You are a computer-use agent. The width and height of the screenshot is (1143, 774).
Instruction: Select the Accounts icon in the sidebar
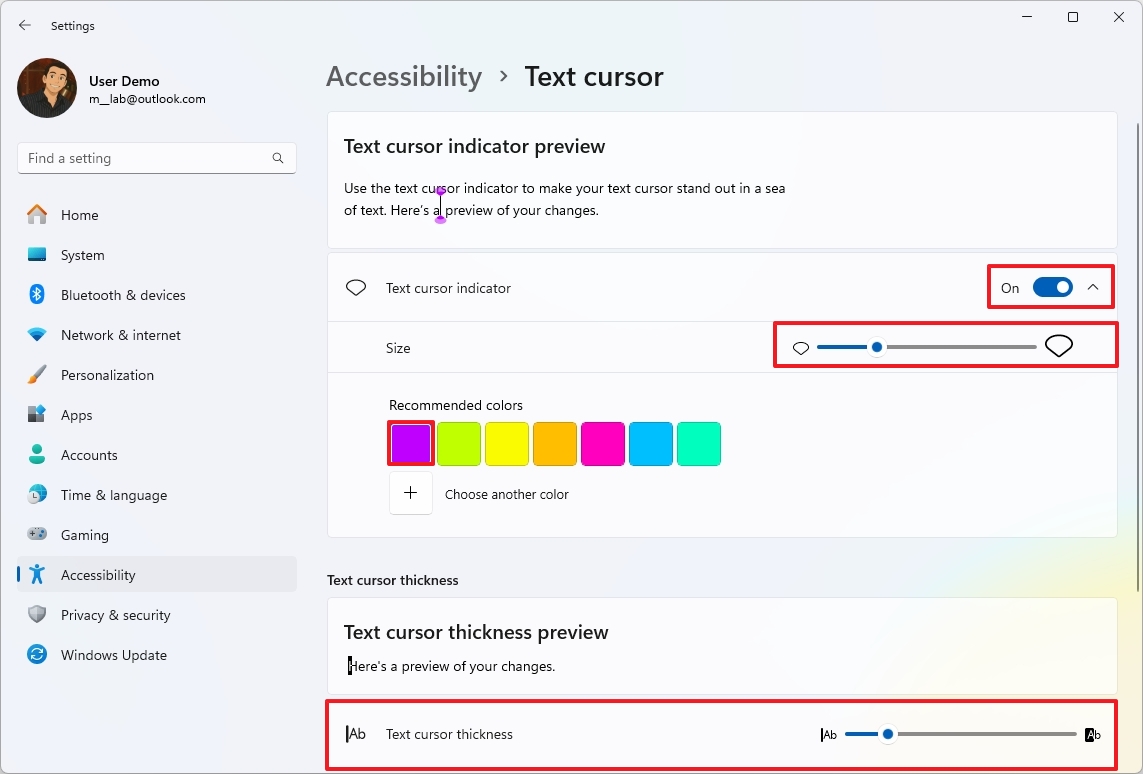36,454
